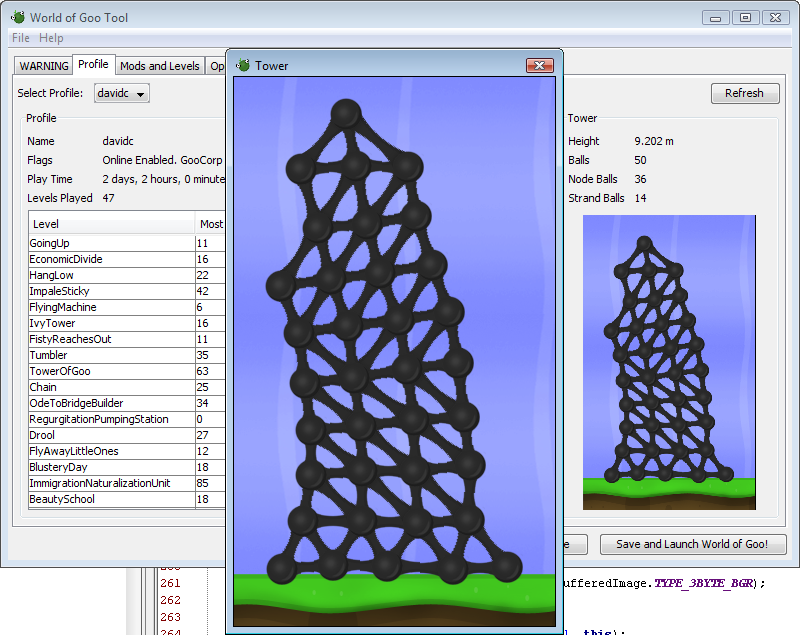The image size is (800, 635).
Task: Open the davidc profile dropdown
Action: (121, 93)
